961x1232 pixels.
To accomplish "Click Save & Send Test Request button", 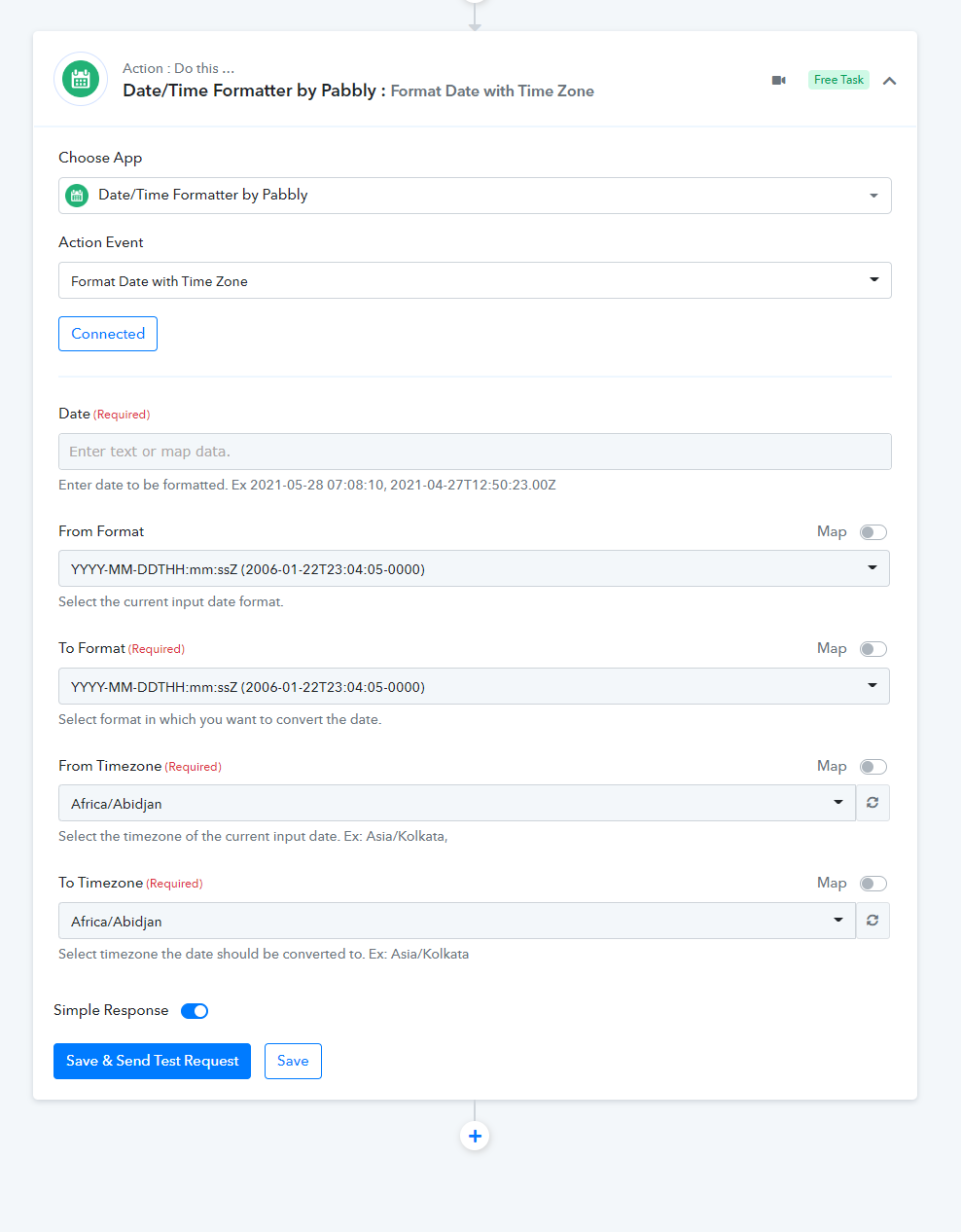I will 152,1061.
